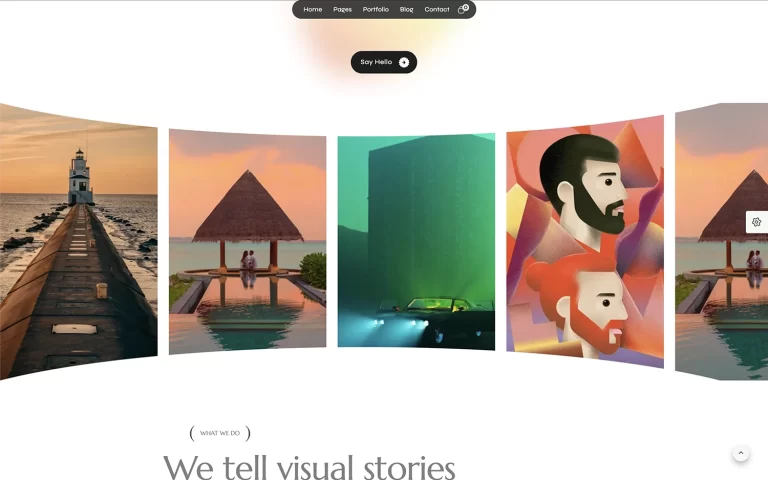
Task: Click the cart item count badge
Action: pos(466,7)
